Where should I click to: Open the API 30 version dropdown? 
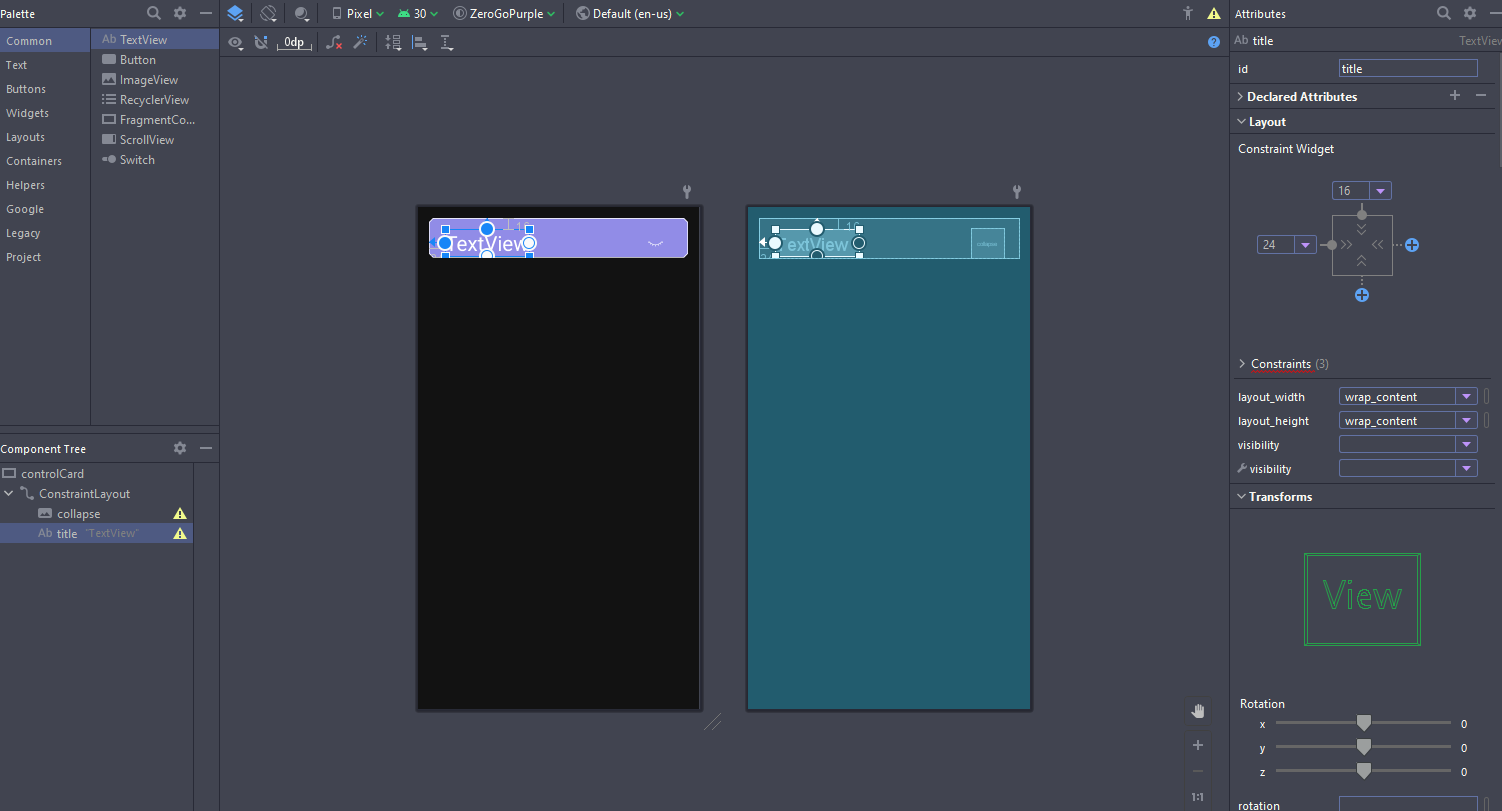pos(418,14)
